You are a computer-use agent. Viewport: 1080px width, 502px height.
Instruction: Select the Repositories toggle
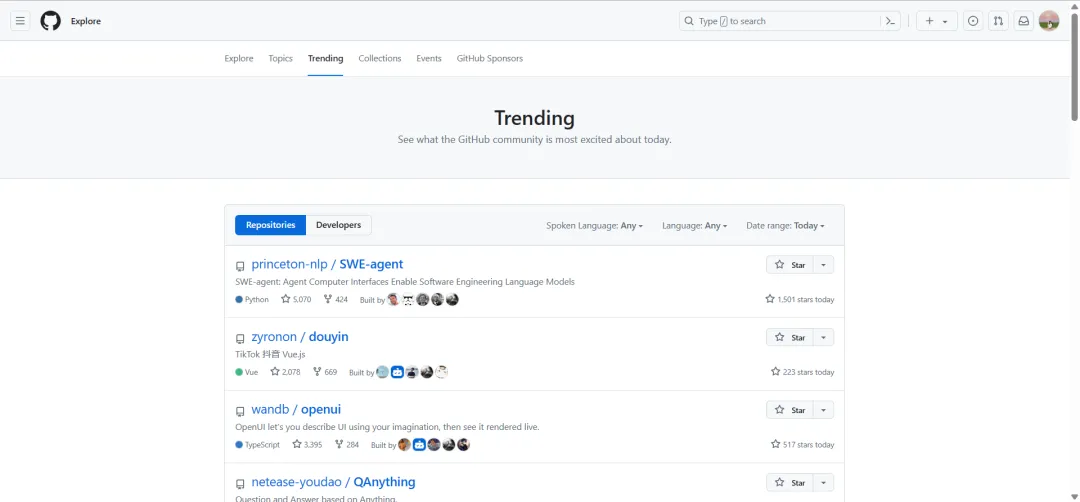pos(271,225)
